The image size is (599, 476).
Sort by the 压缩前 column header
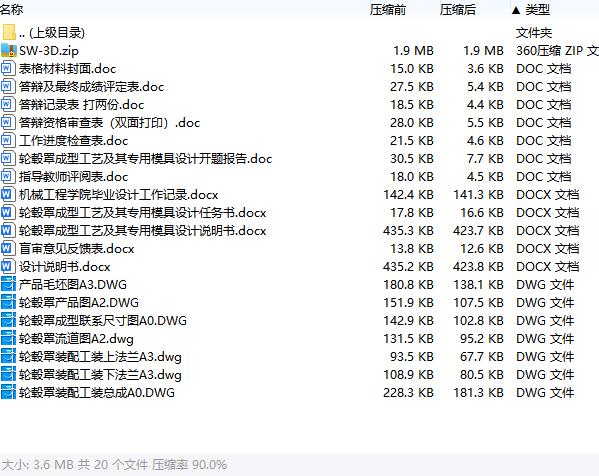pos(387,9)
